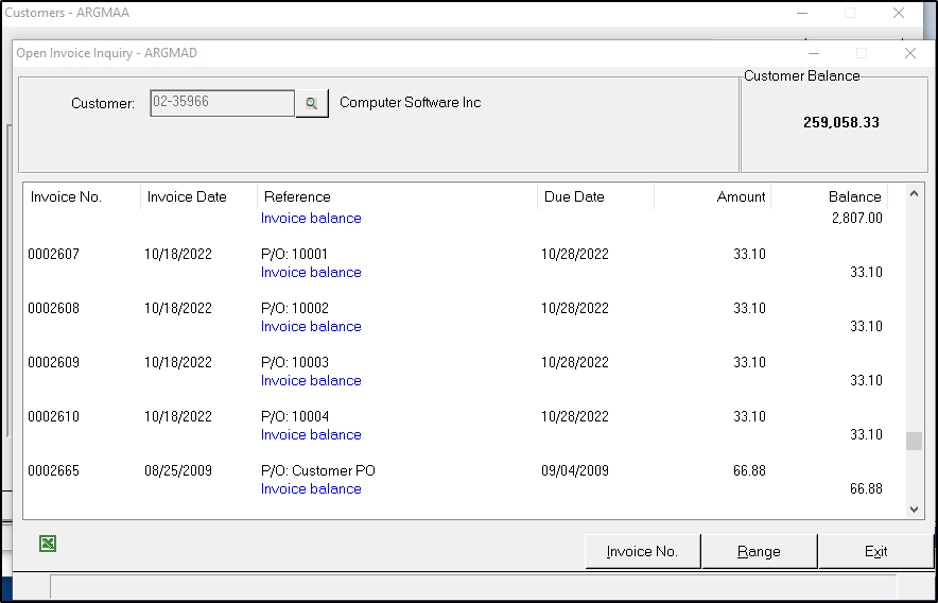Click the Reference column header
Image resolution: width=938 pixels, height=603 pixels.
[397, 197]
